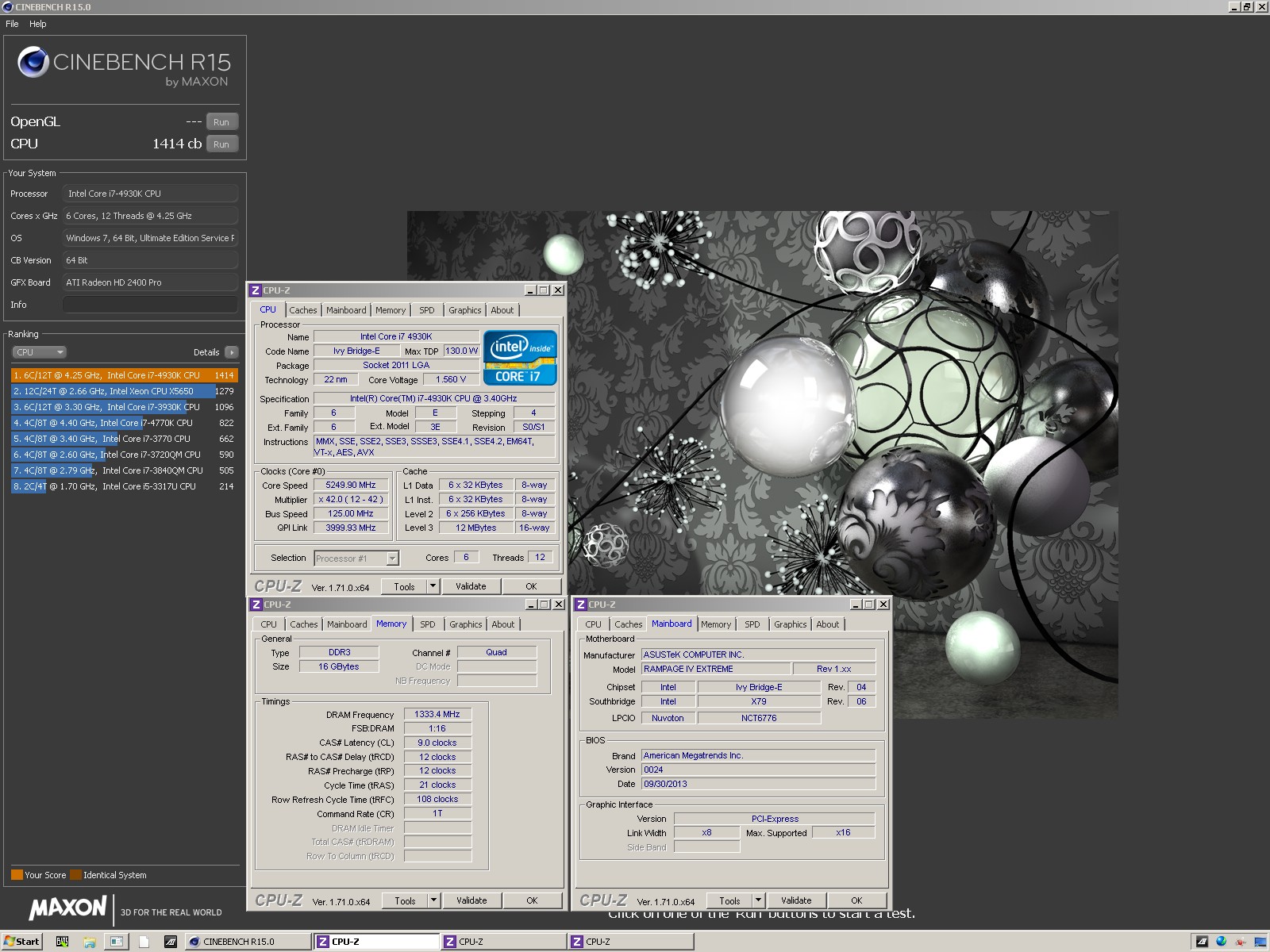Click the BIOS date 09/30/2013 field

[x=758, y=784]
